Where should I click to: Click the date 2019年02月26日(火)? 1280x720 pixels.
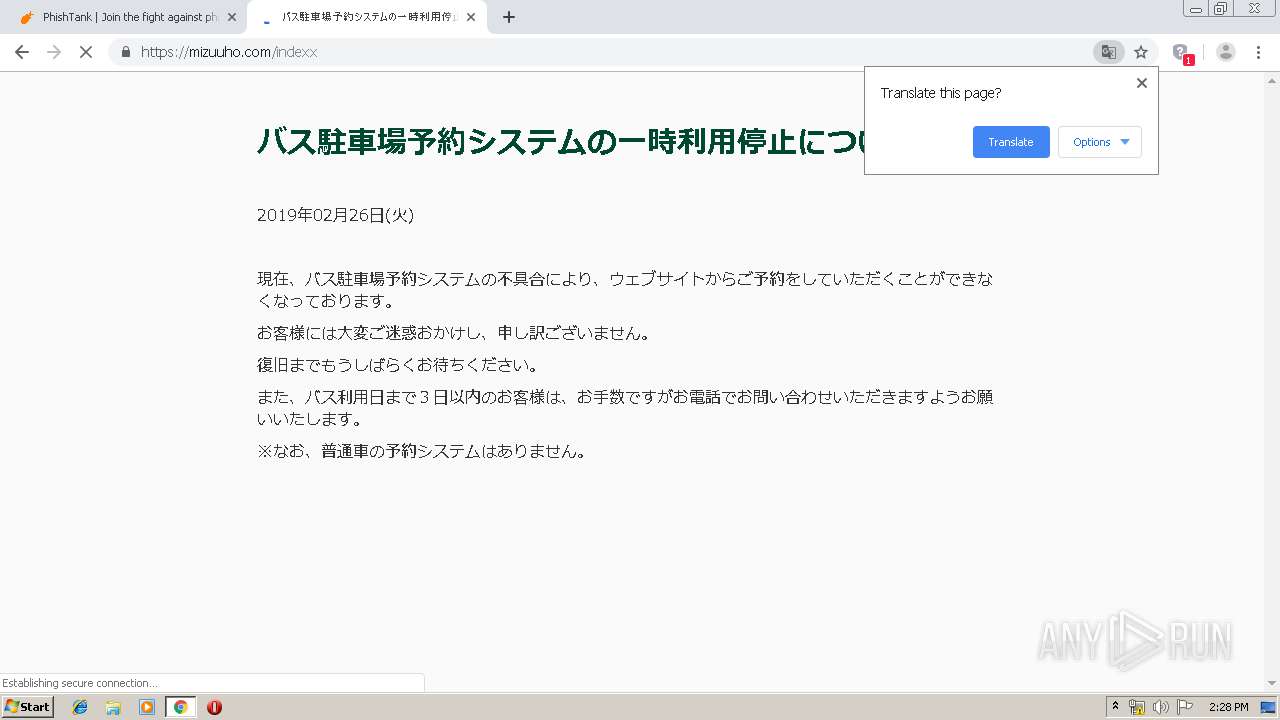335,215
